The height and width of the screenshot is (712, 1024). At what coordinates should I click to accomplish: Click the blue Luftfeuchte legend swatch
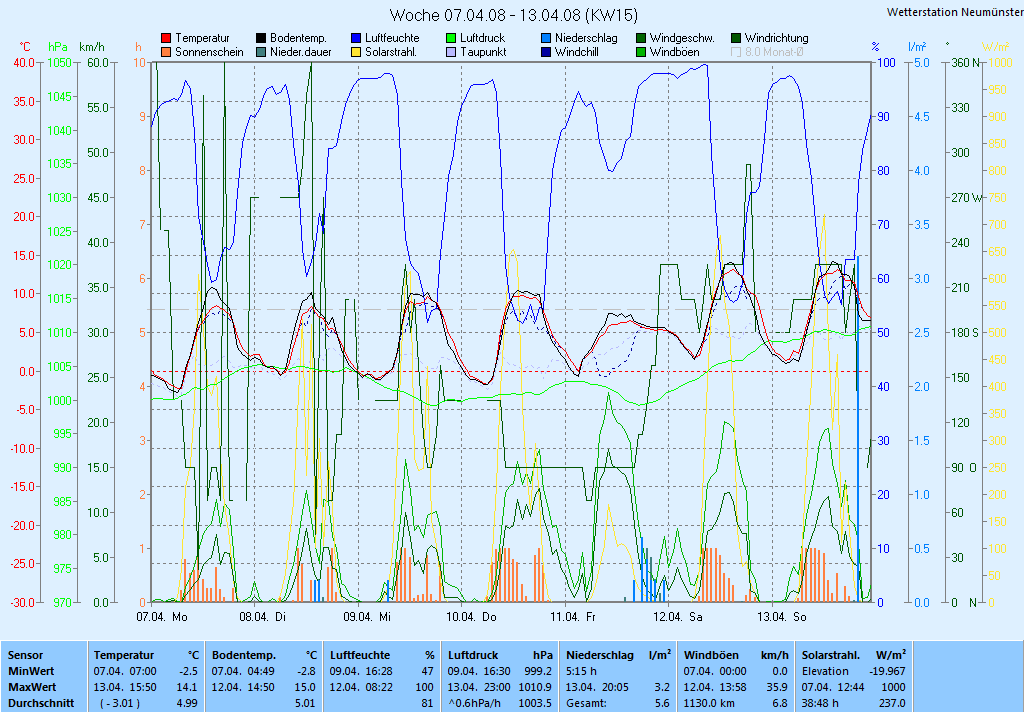pyautogui.click(x=356, y=39)
